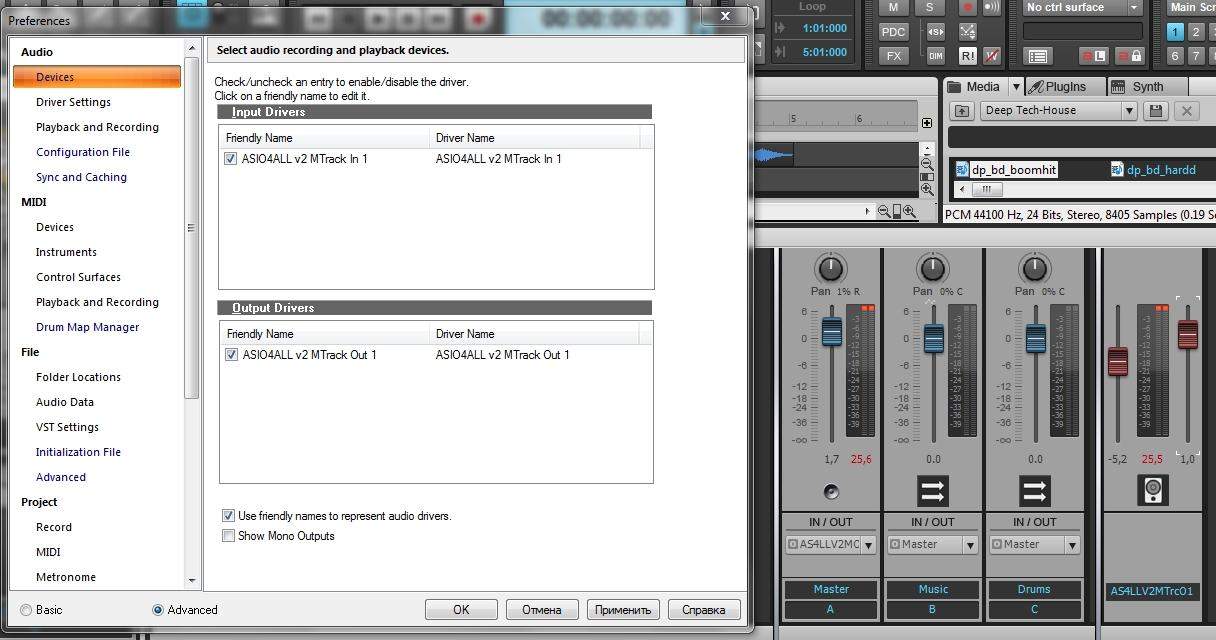Click the horizontal zoom out magnifier
Image resolution: width=1216 pixels, height=640 pixels.
click(884, 211)
